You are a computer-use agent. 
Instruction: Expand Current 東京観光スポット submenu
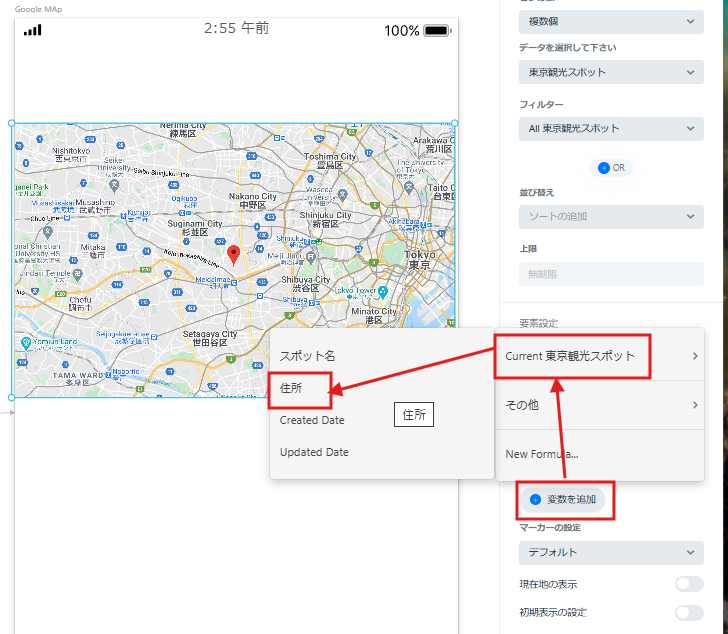click(x=599, y=356)
